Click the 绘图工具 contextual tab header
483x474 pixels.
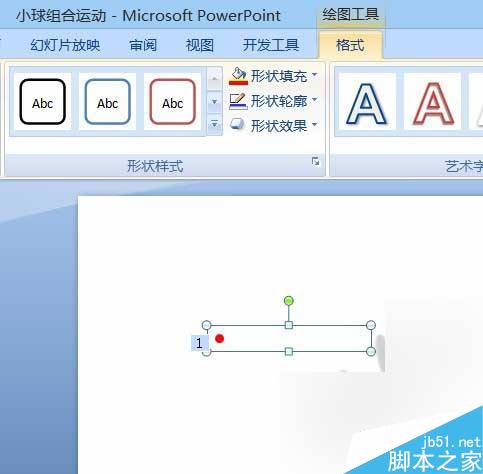point(350,14)
